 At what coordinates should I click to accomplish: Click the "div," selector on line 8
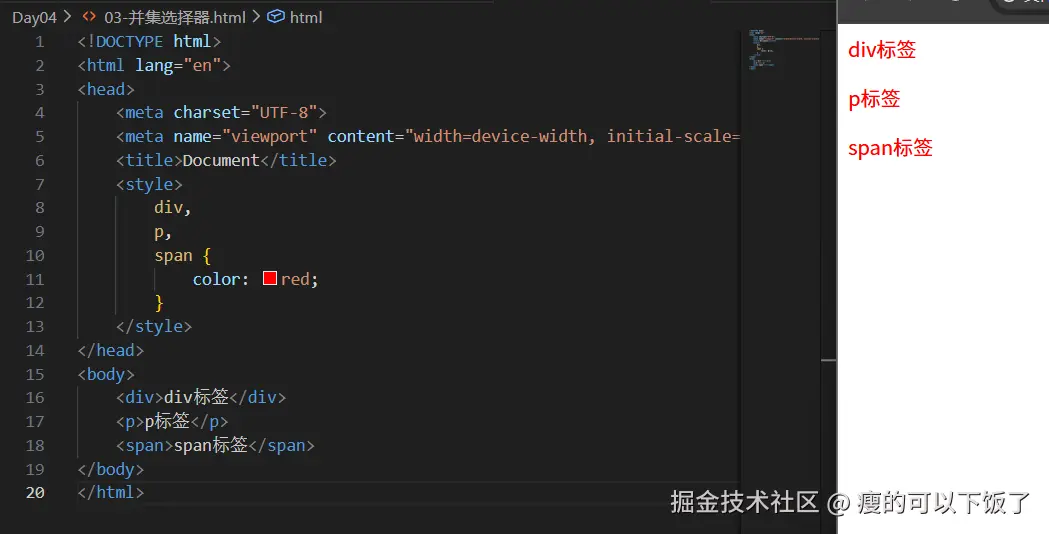coord(172,208)
